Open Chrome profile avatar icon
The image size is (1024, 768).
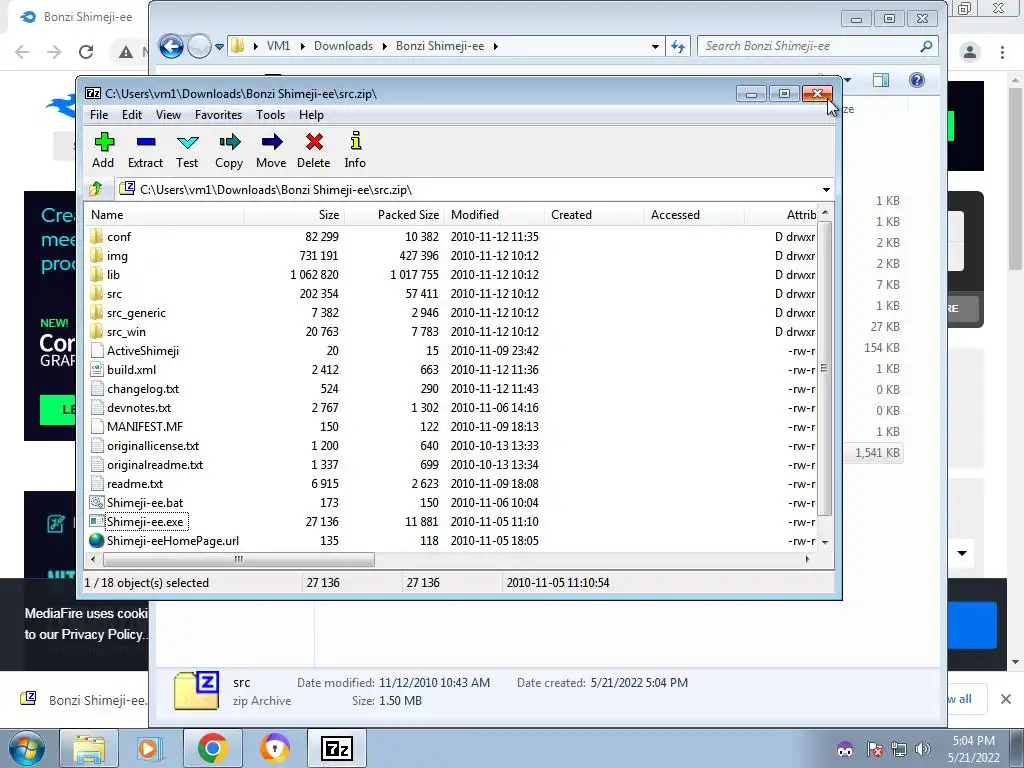pyautogui.click(x=970, y=52)
